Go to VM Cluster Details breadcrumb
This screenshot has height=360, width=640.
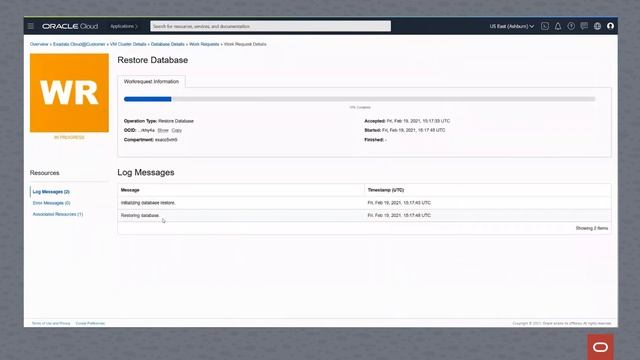[128, 44]
